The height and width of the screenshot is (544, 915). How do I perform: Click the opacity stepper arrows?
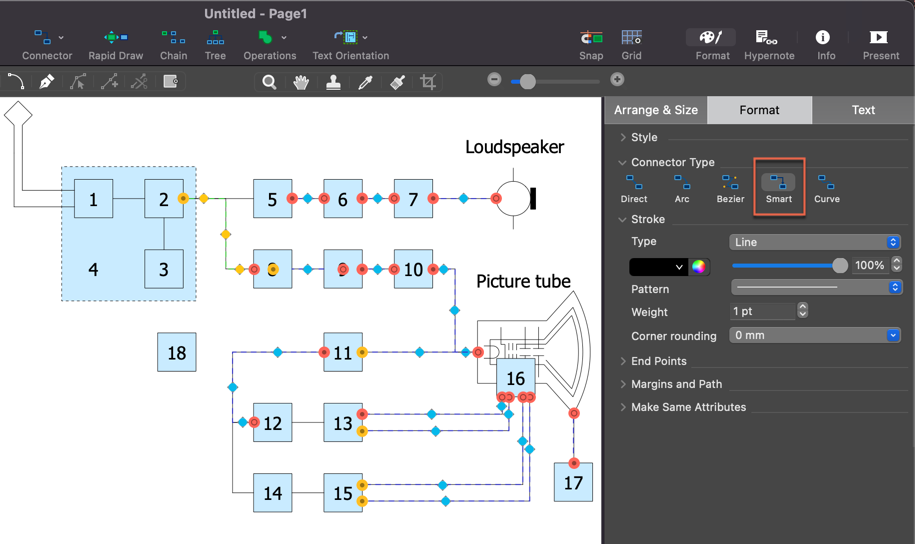[x=896, y=265]
